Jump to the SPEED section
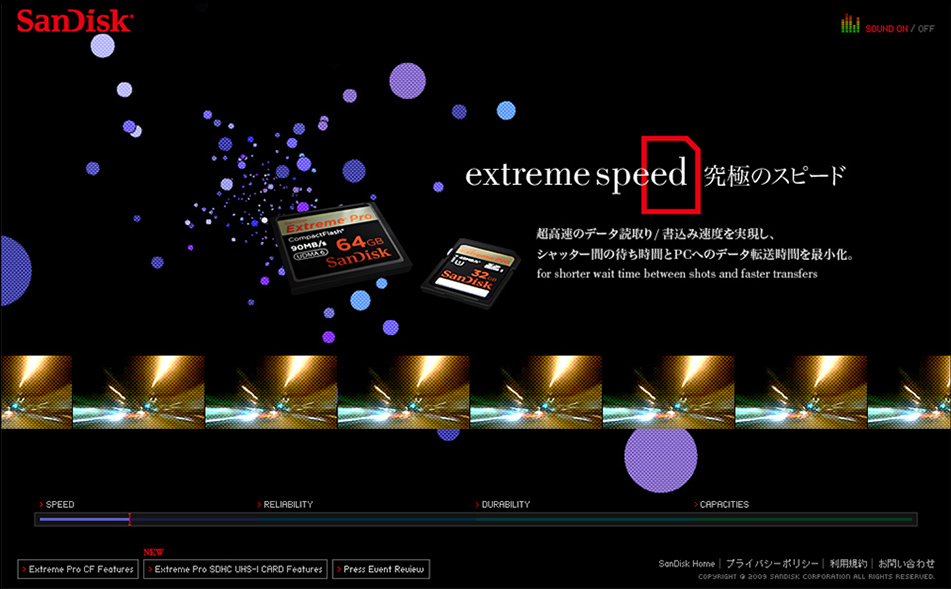This screenshot has height=589, width=951. (x=59, y=505)
